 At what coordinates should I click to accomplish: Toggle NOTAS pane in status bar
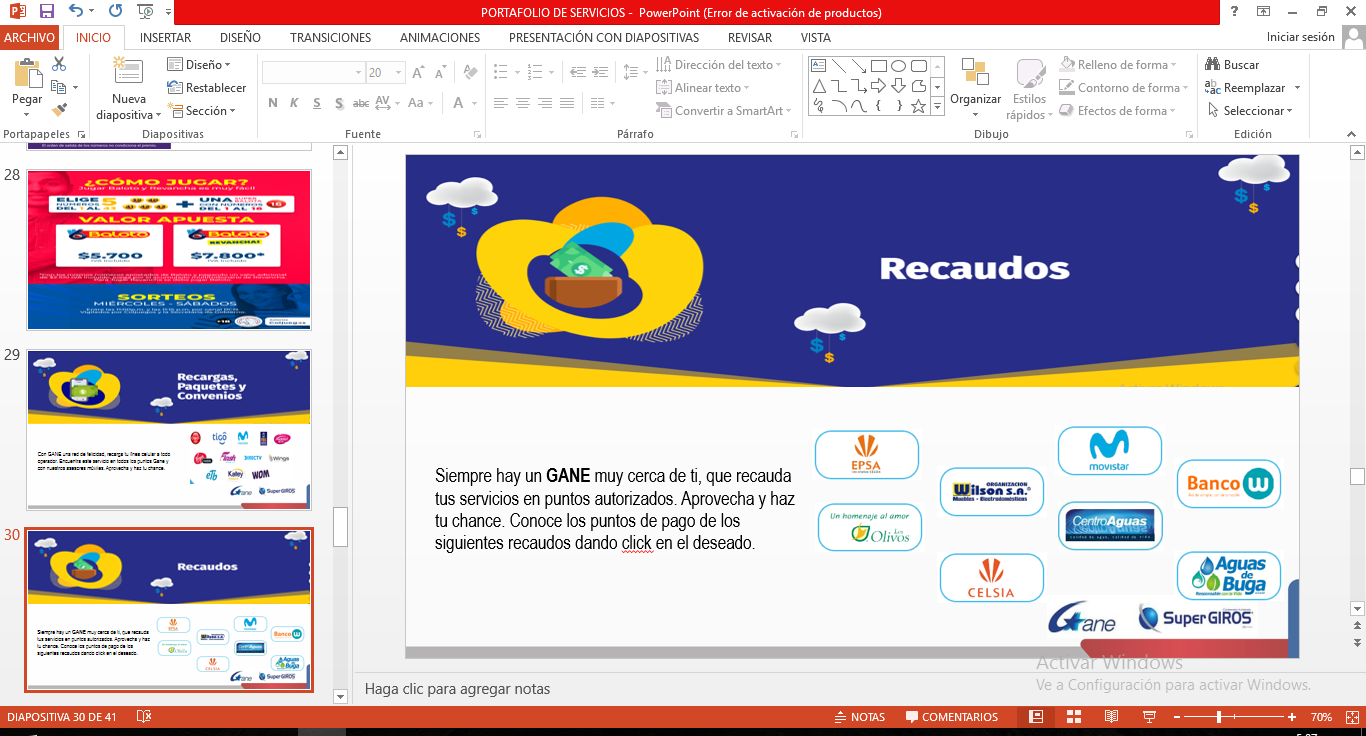pyautogui.click(x=859, y=717)
